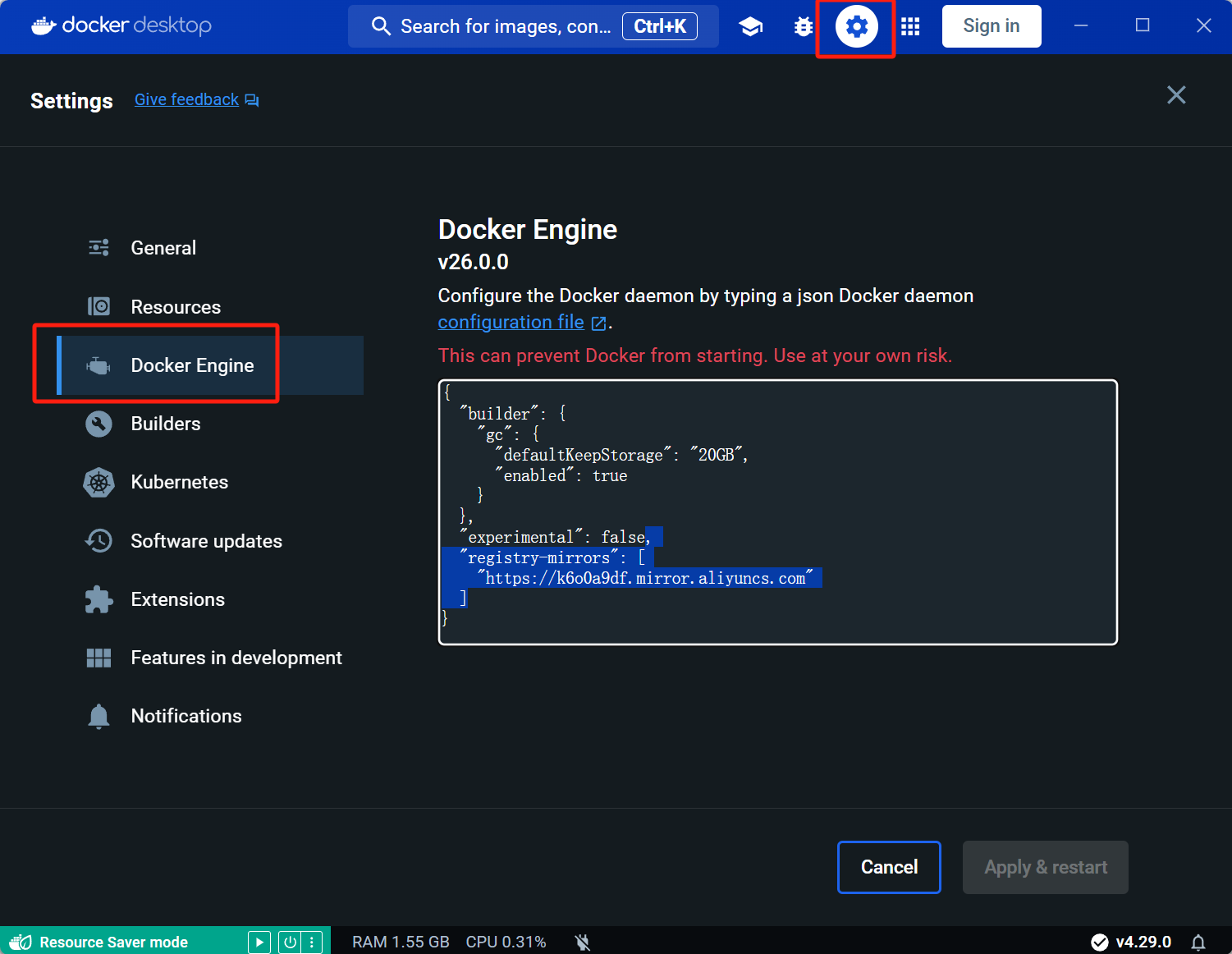Click the search bar for images
The width and height of the screenshot is (1232, 954).
coord(534,26)
